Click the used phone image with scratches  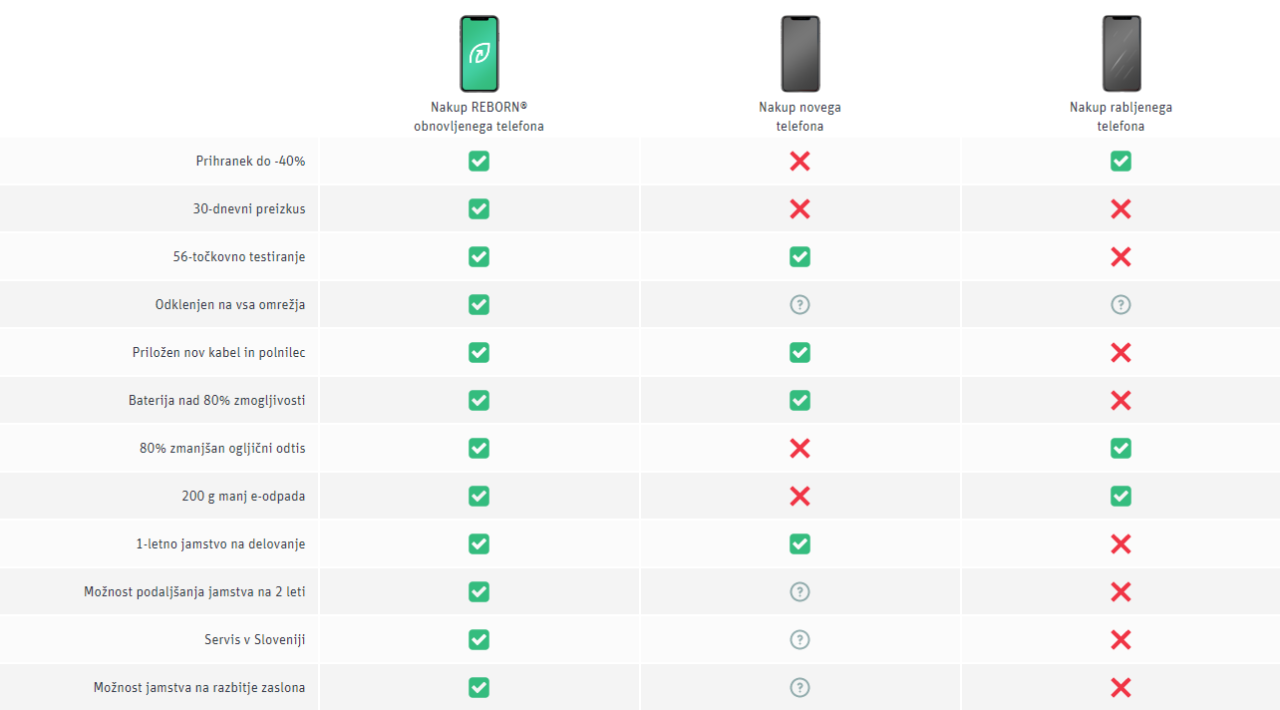pos(1121,54)
